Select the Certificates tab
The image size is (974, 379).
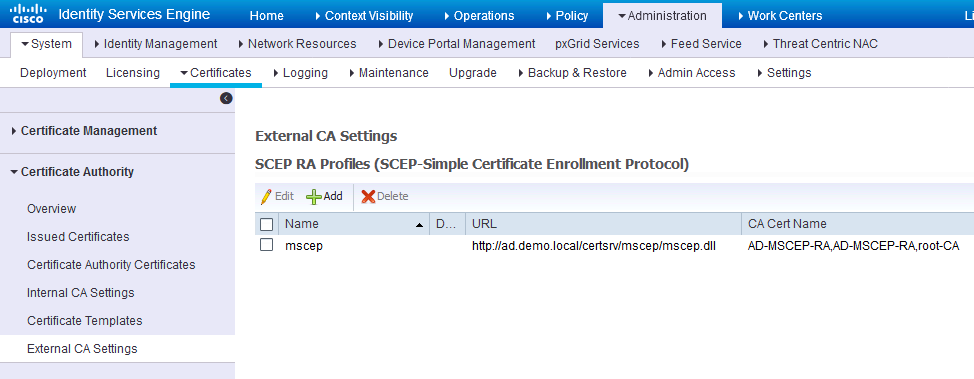click(x=216, y=73)
